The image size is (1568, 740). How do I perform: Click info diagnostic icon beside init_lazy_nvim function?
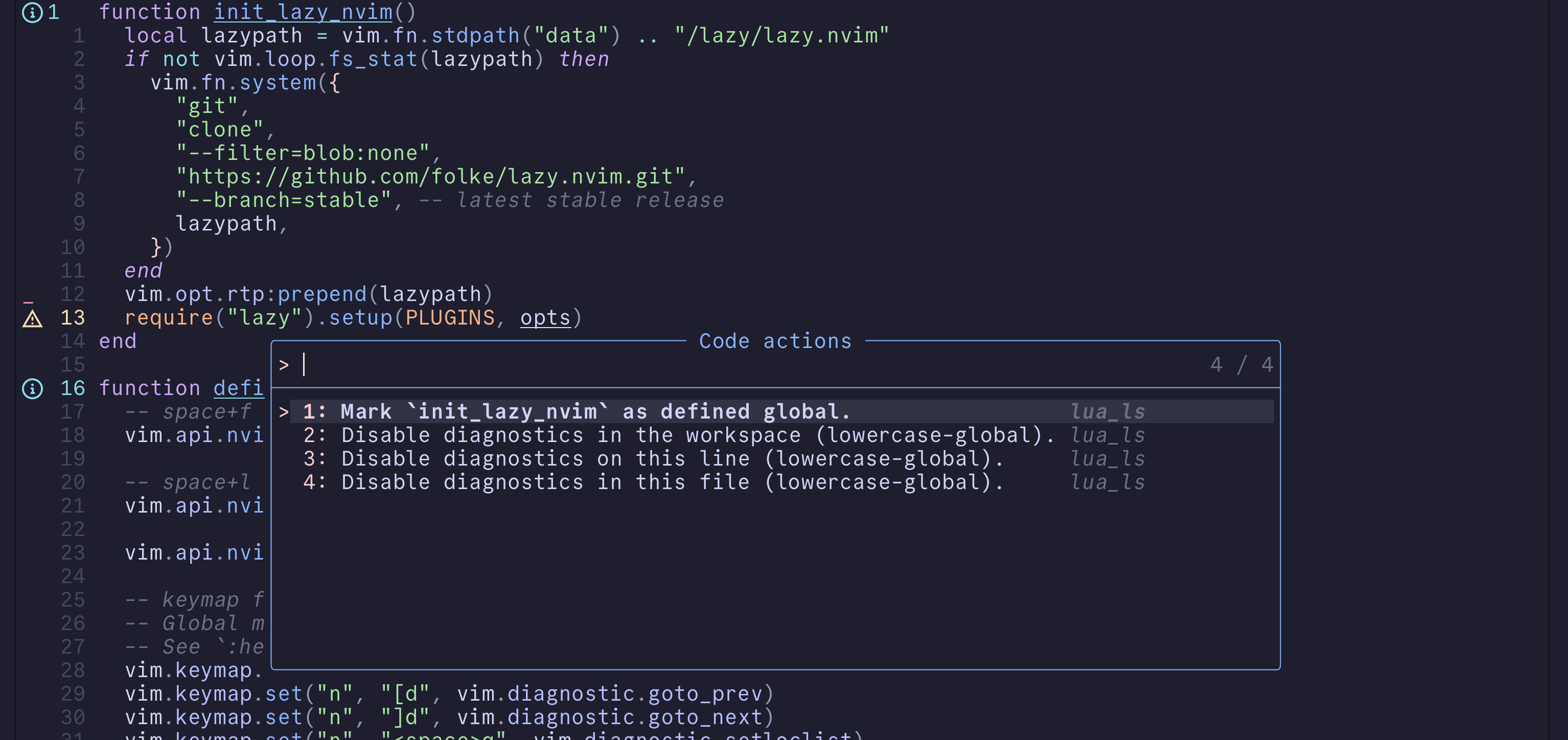(32, 12)
